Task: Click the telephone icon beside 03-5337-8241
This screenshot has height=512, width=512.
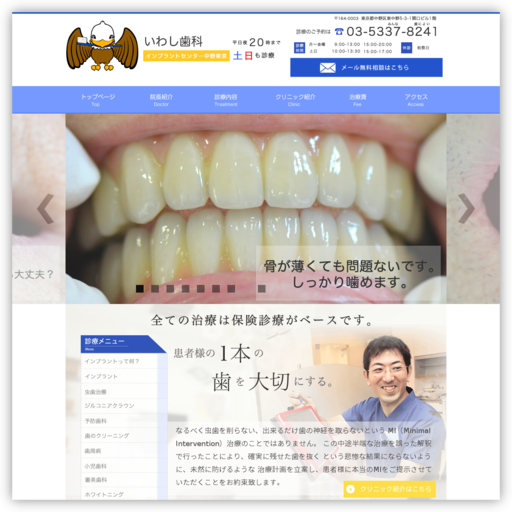Action: point(339,31)
